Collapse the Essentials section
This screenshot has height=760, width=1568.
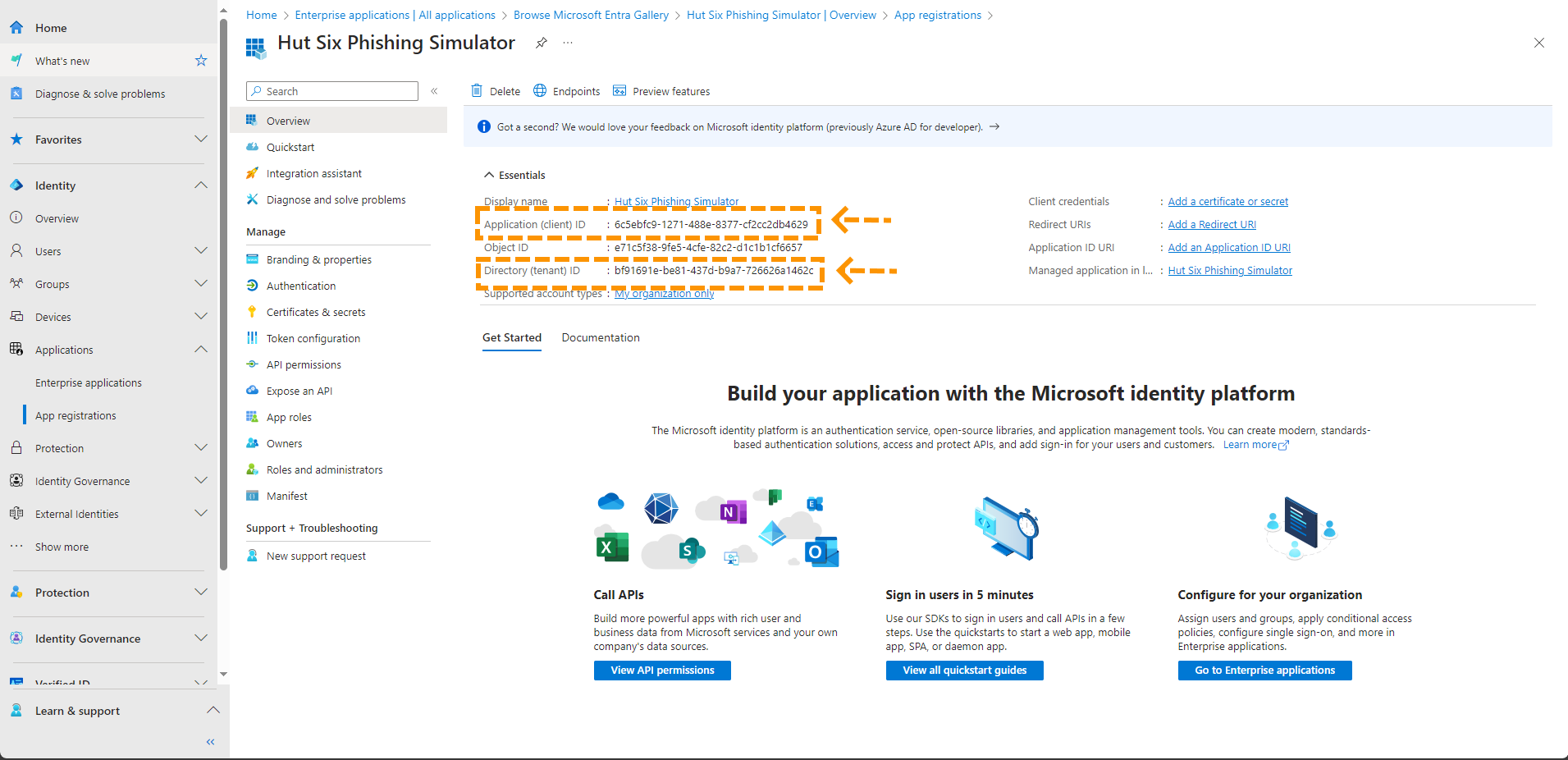pos(489,175)
